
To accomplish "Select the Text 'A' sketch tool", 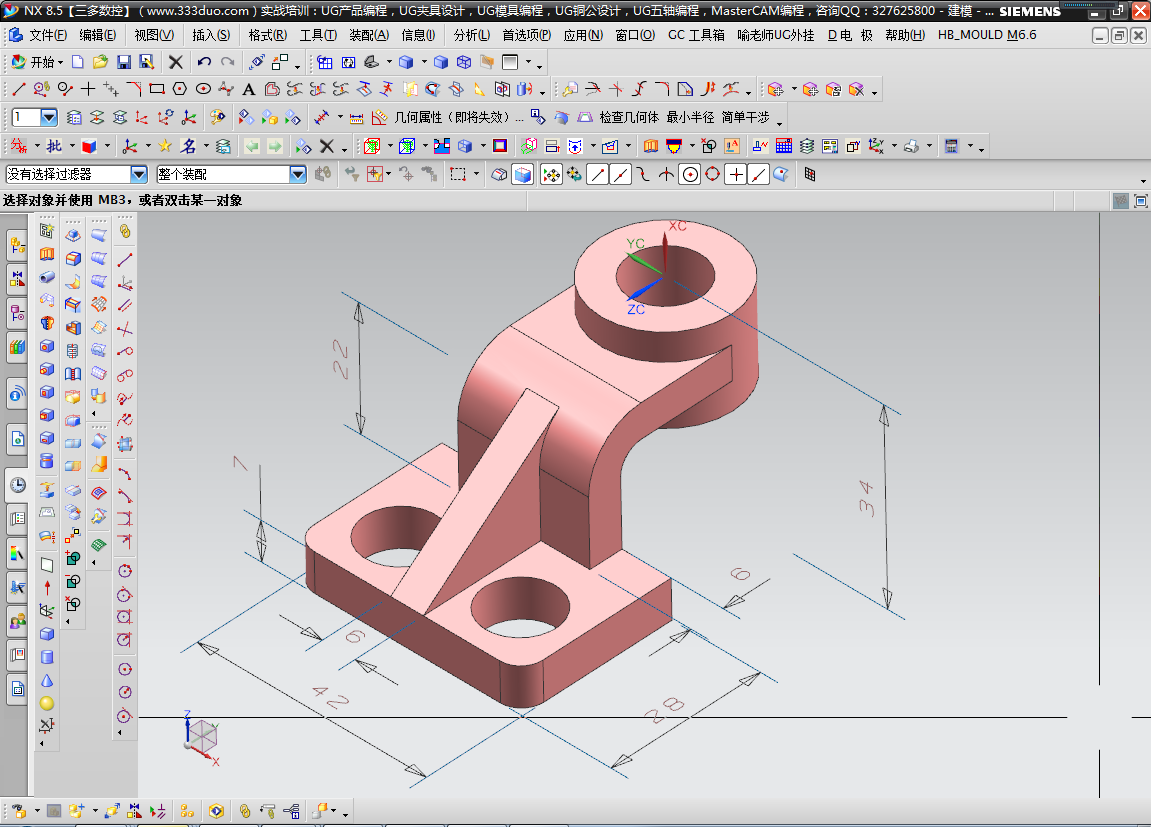I will 249,89.
